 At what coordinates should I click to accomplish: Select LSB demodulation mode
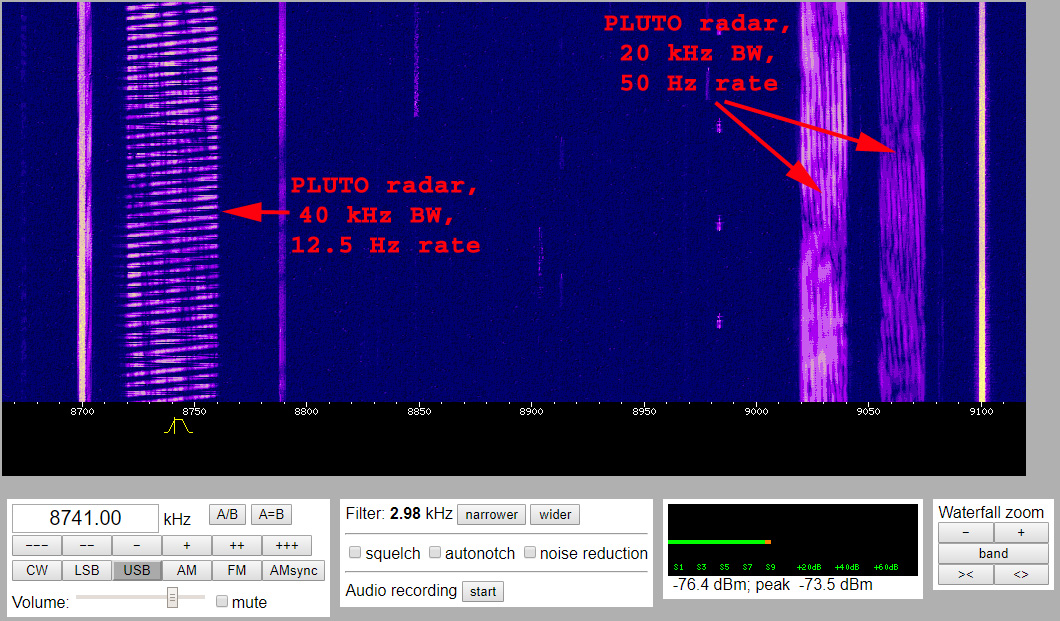(x=87, y=570)
